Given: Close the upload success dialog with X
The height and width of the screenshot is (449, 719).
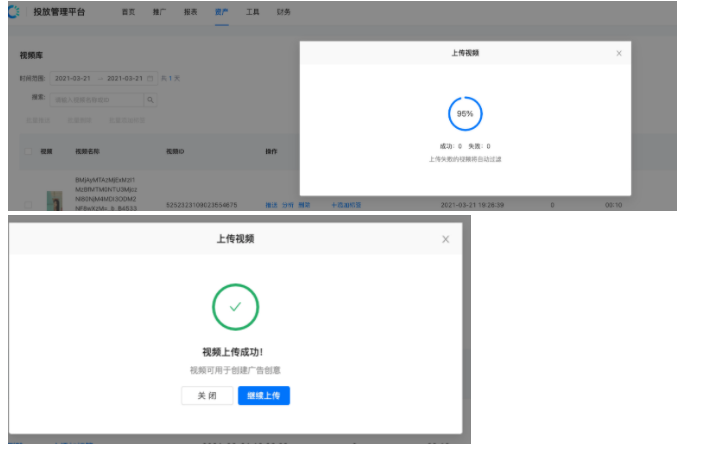Looking at the screenshot, I should tap(446, 239).
